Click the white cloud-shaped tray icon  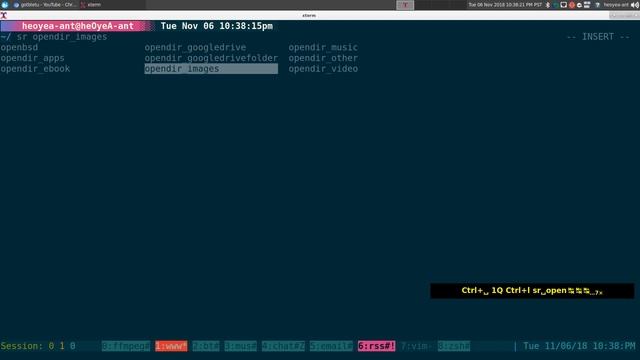click(579, 5)
